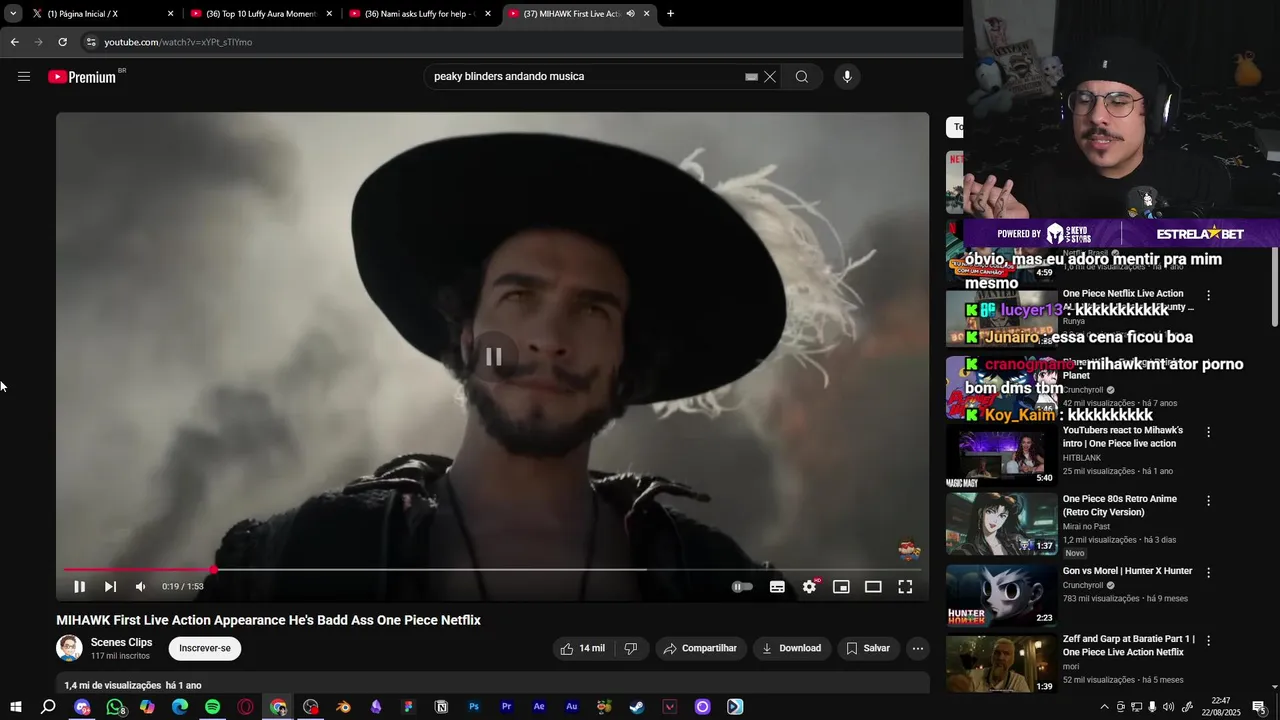Open more actions ellipsis below the video

918,648
